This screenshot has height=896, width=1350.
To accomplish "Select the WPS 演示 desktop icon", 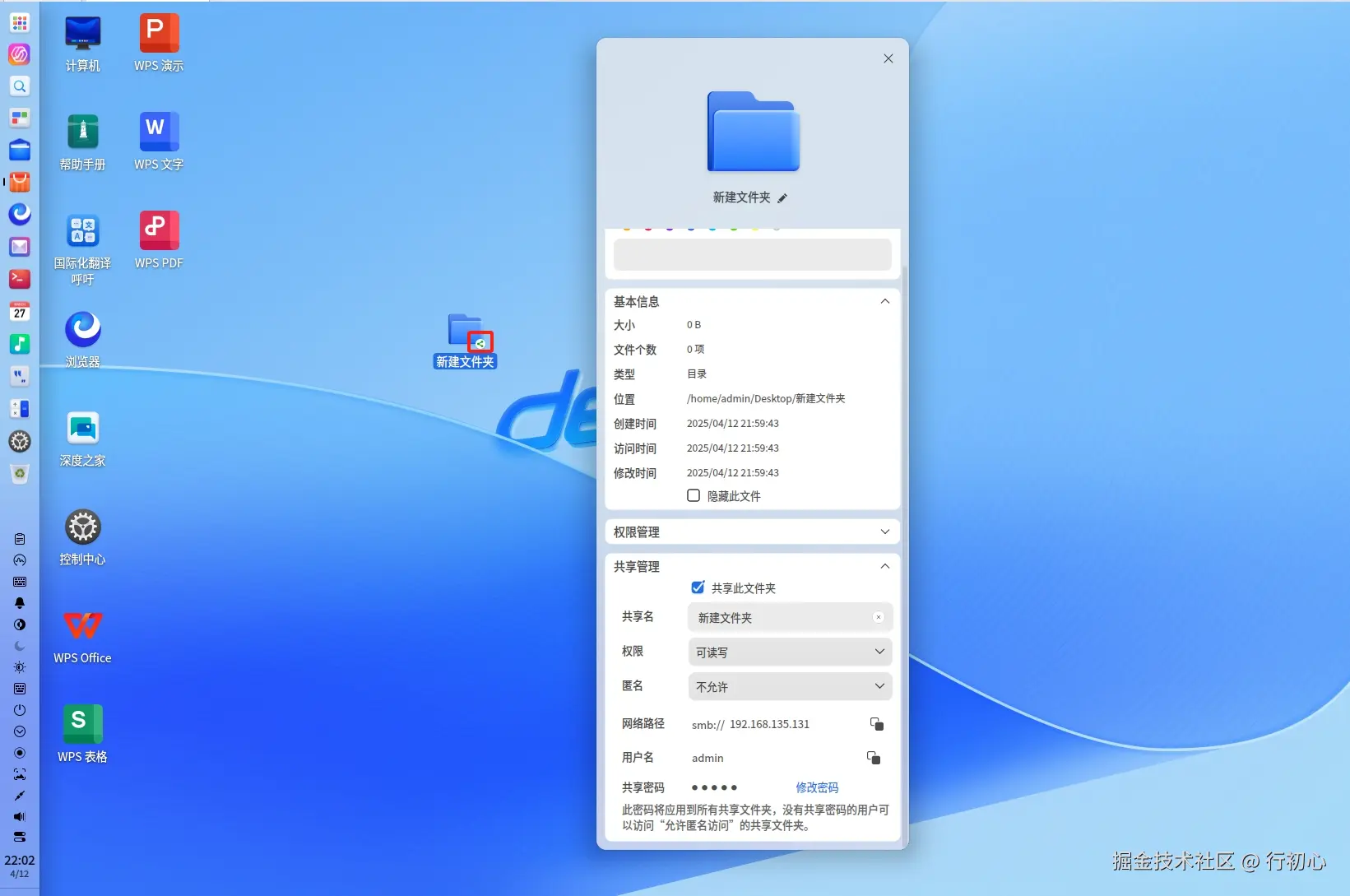I will pos(159,44).
